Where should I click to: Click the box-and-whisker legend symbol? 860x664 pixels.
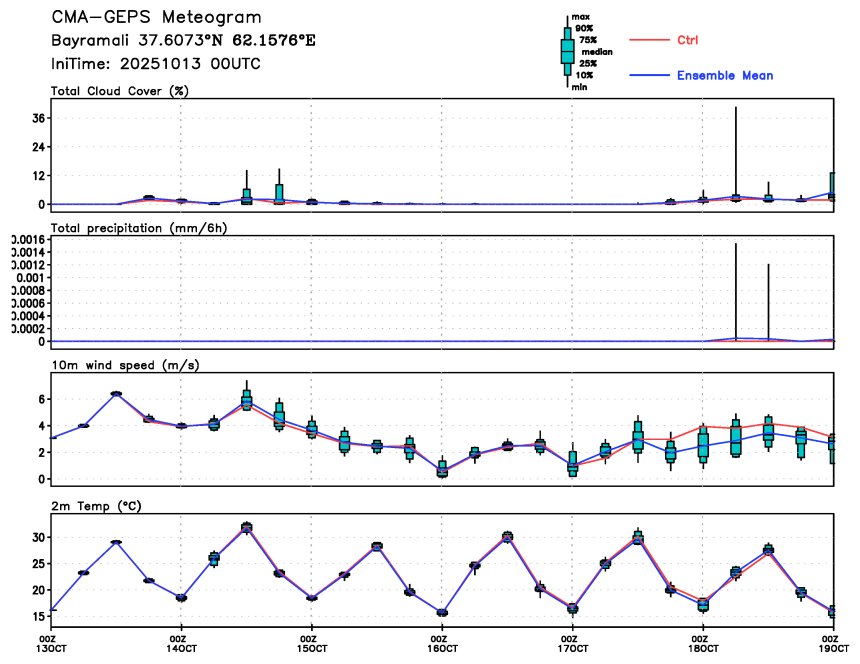click(x=568, y=52)
